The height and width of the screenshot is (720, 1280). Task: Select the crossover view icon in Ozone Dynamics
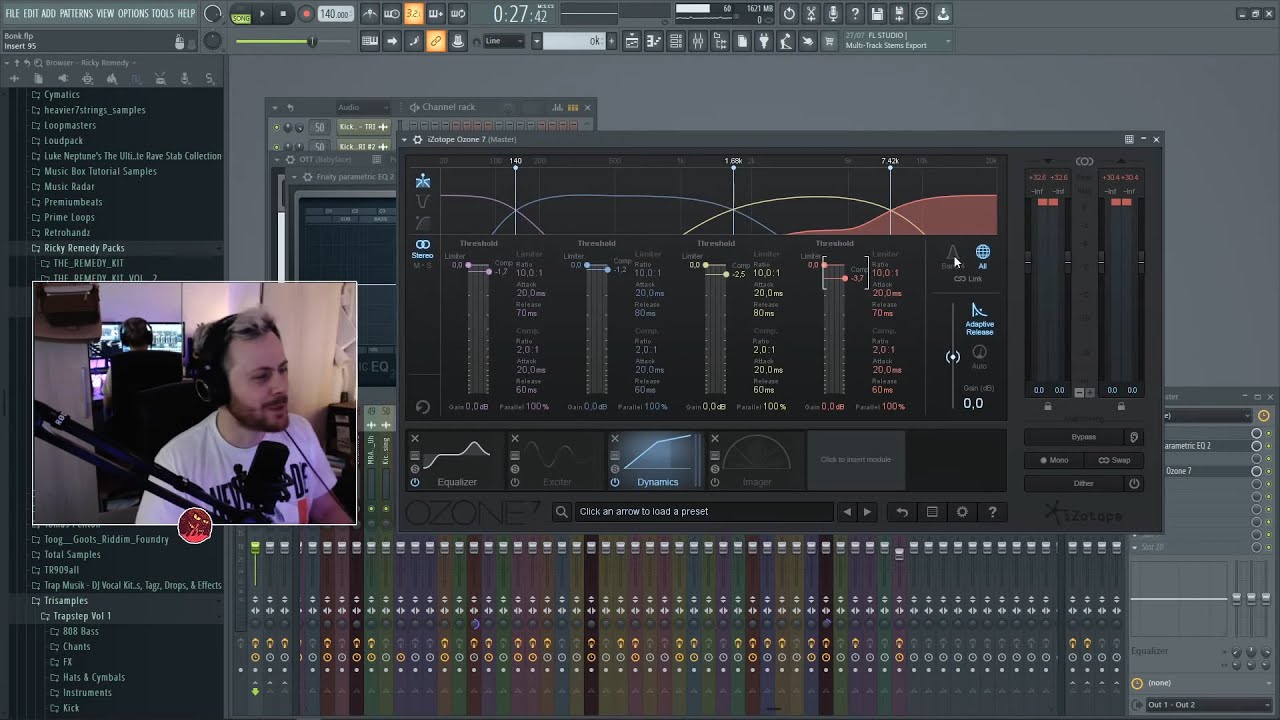tap(423, 181)
